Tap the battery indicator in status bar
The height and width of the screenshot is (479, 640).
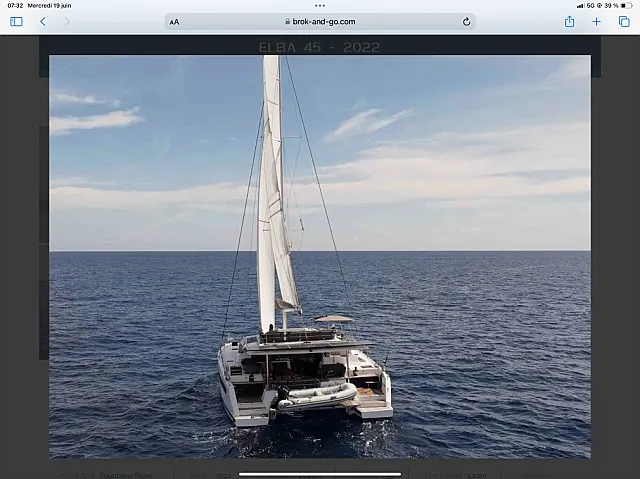pyautogui.click(x=626, y=6)
